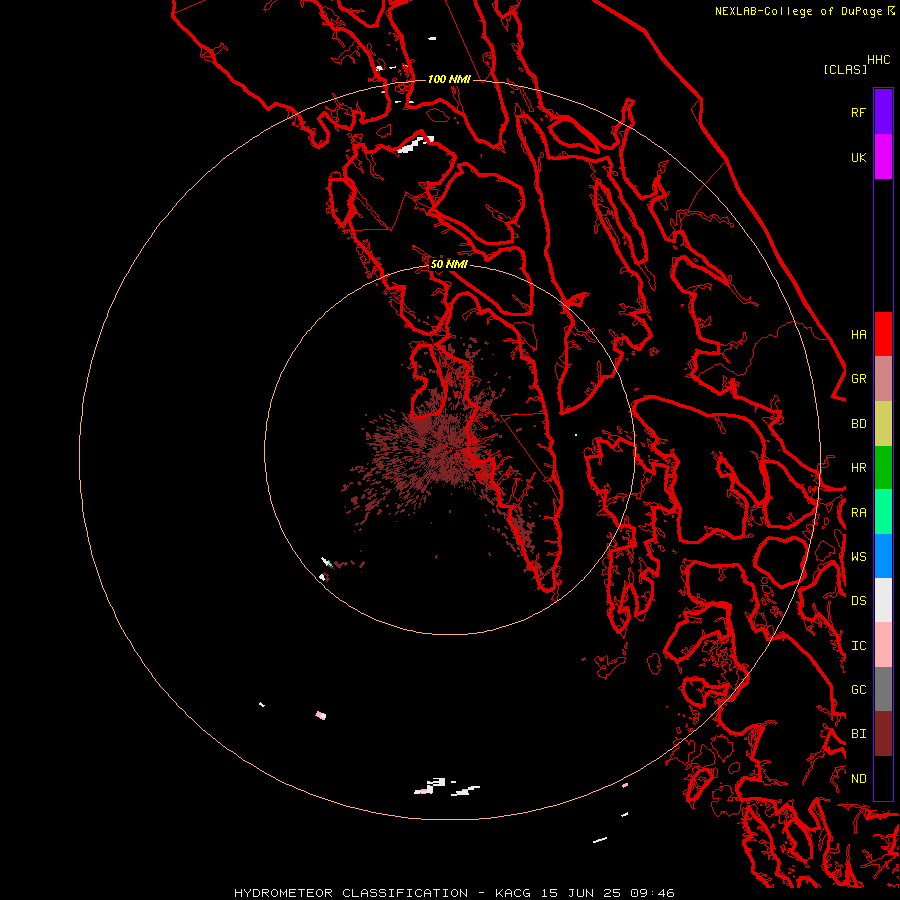Click the BI legend label
Viewport: 900px width, 900px height.
point(858,734)
